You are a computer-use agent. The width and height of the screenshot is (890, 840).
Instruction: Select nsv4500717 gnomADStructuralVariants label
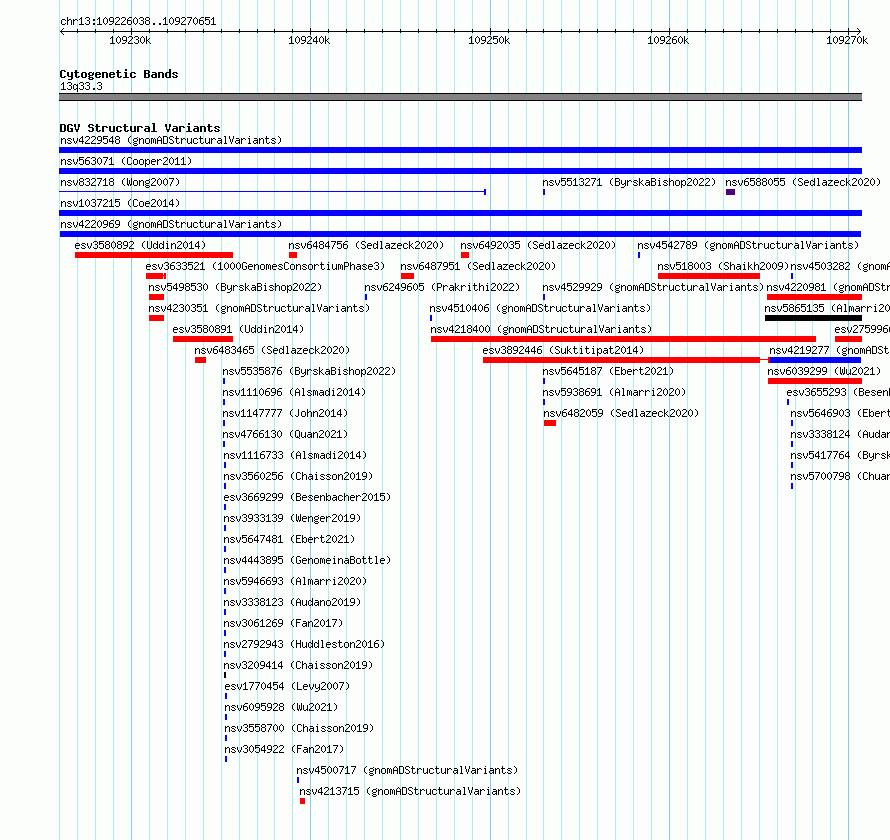coord(407,770)
